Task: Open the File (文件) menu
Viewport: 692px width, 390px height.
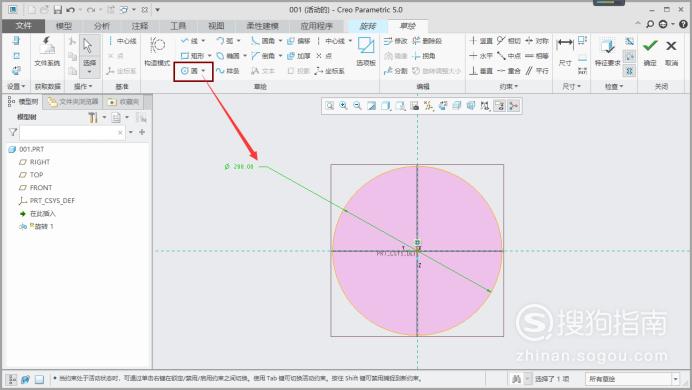Action: tap(23, 26)
